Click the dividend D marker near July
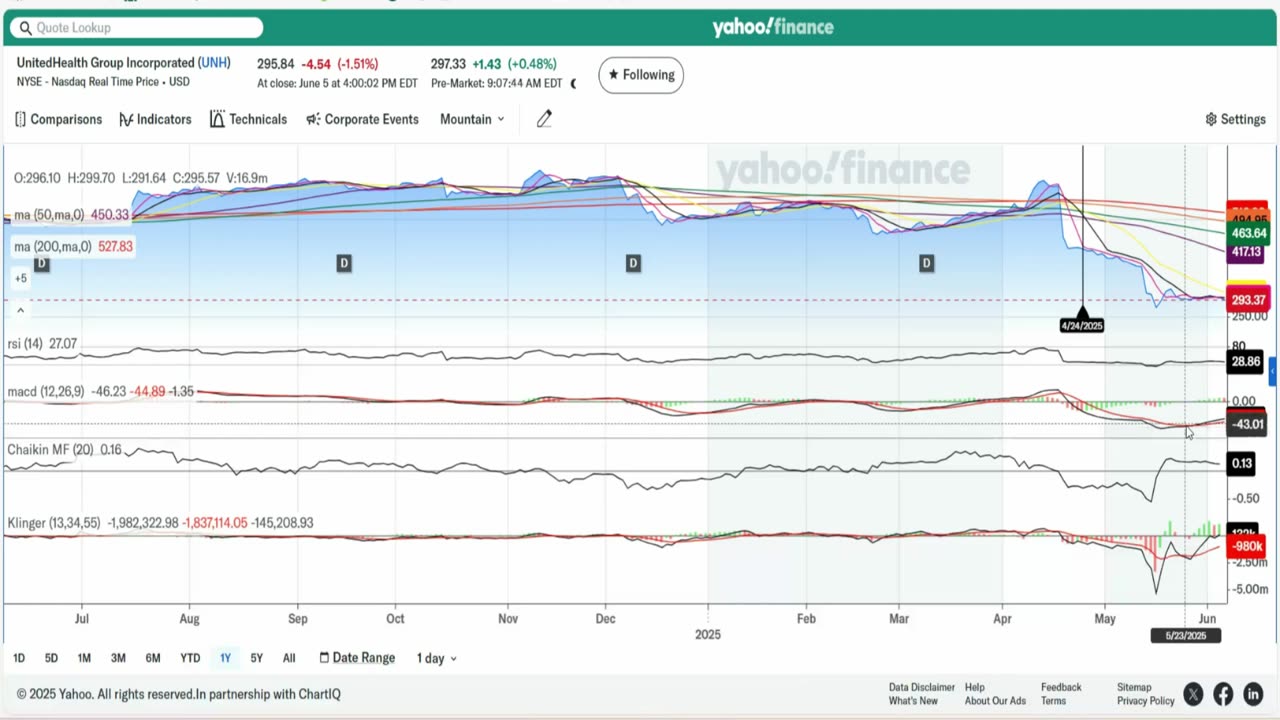The width and height of the screenshot is (1280, 720). click(x=41, y=263)
